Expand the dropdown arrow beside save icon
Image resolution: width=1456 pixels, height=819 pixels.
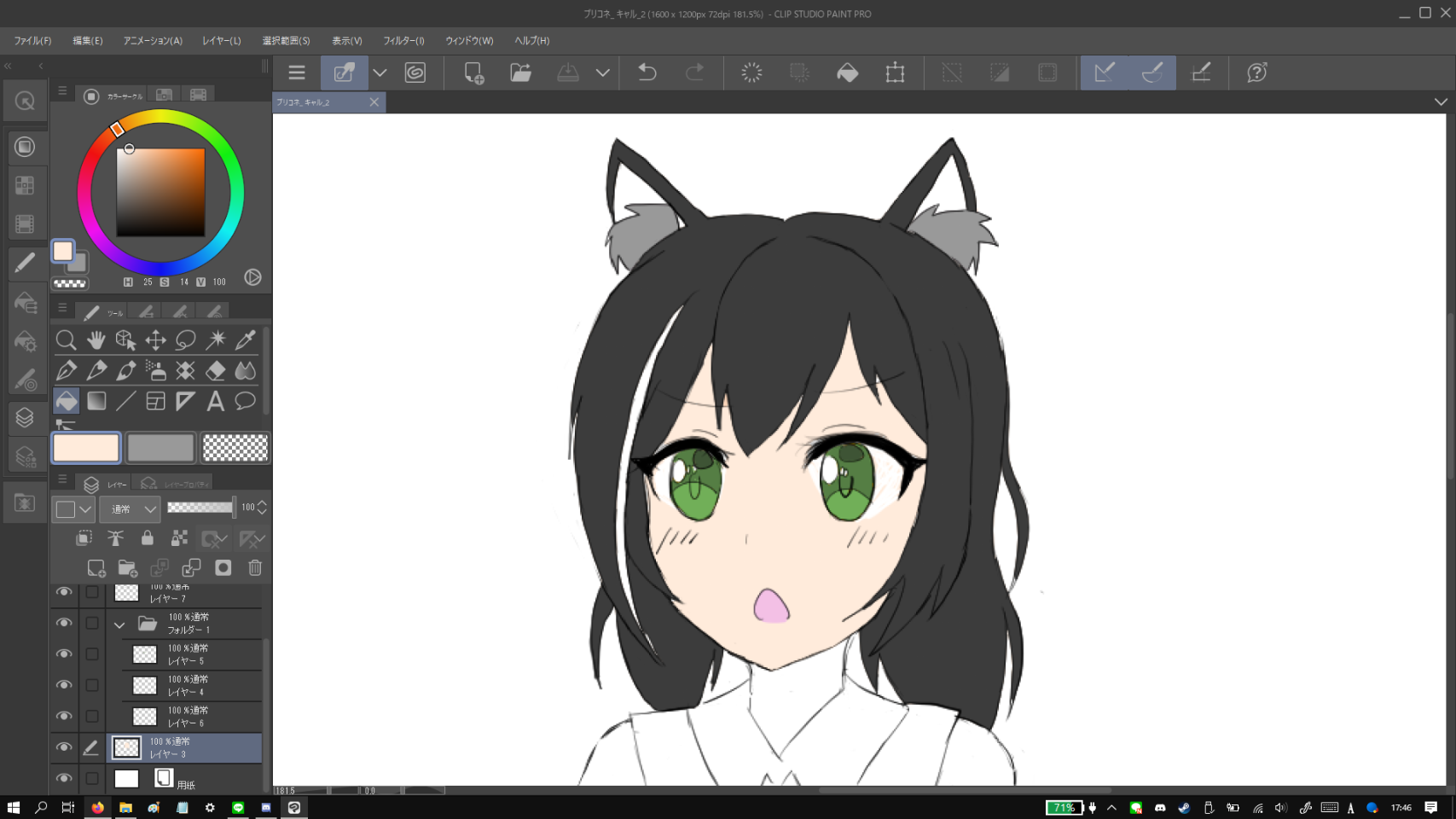(x=602, y=73)
